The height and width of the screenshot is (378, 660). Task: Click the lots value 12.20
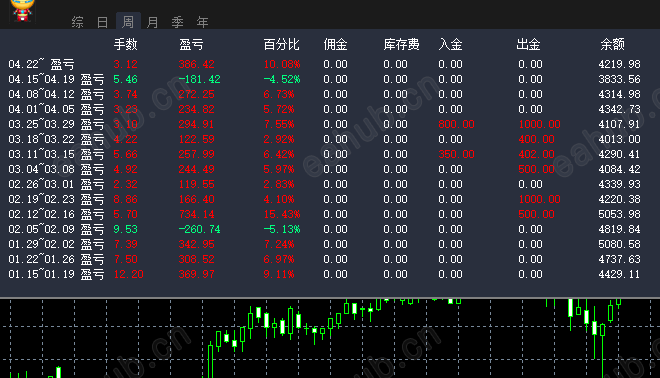coord(128,274)
